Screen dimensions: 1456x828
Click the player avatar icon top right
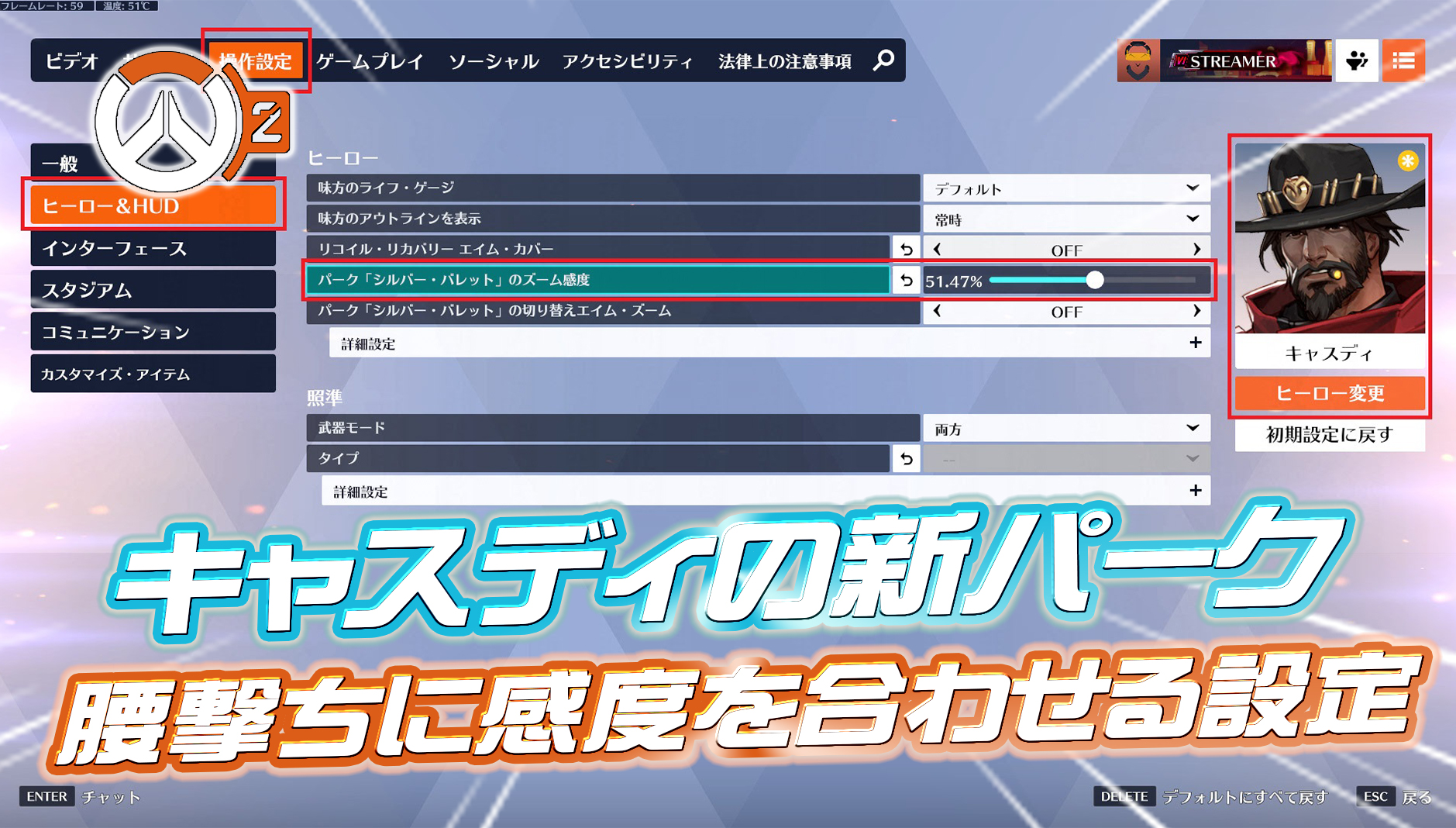1137,60
